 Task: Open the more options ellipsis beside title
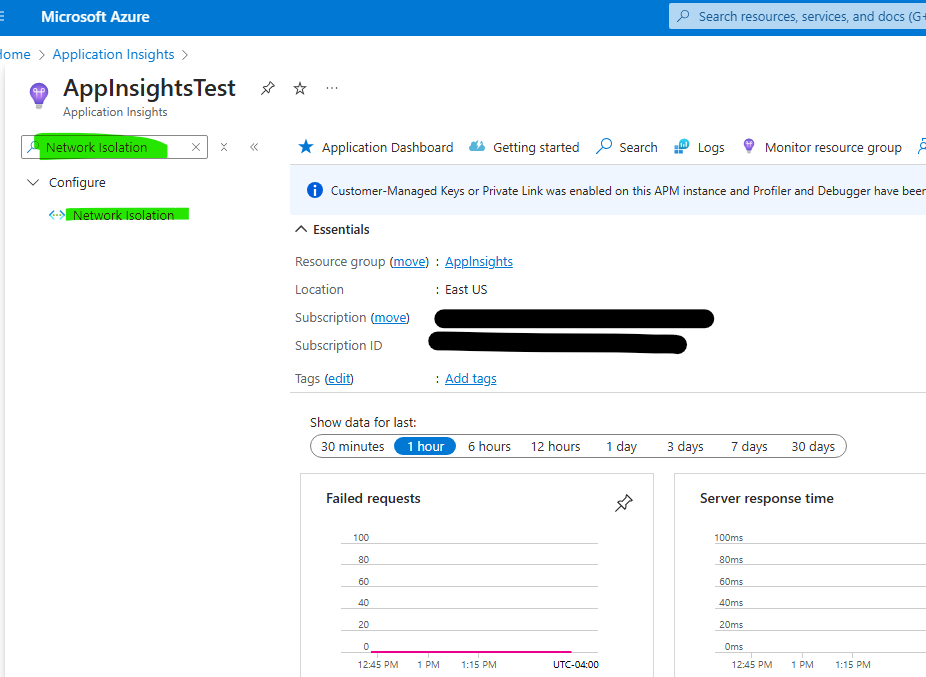tap(332, 88)
